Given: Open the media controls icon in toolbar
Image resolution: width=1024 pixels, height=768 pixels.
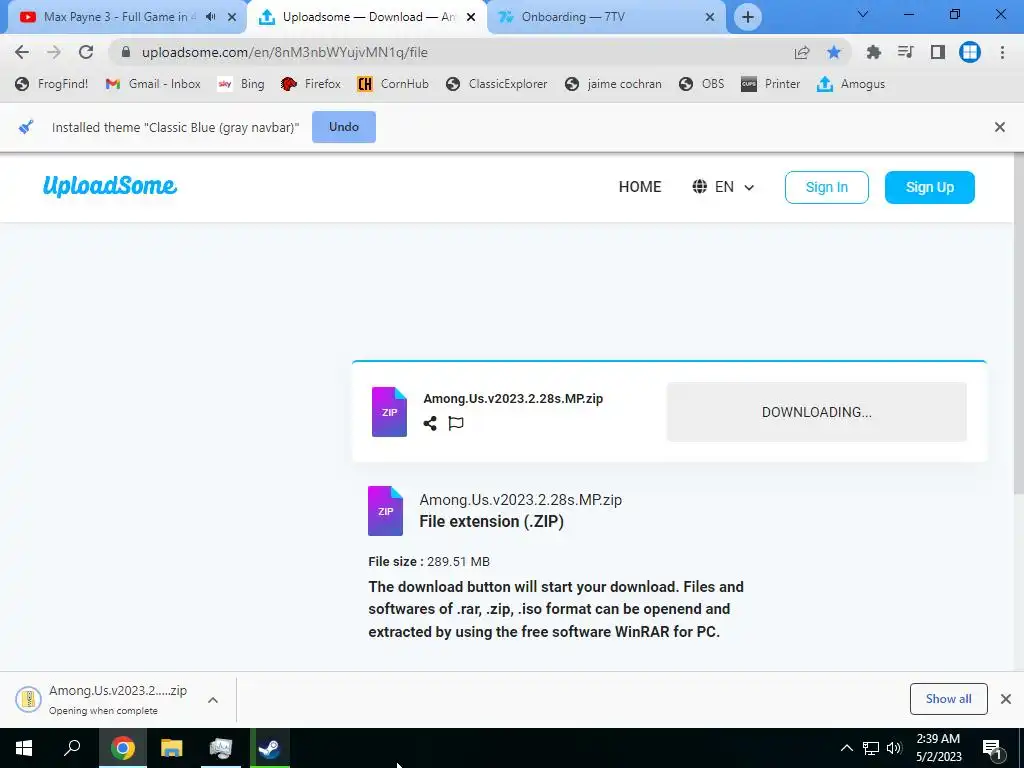Looking at the screenshot, I should (x=905, y=52).
